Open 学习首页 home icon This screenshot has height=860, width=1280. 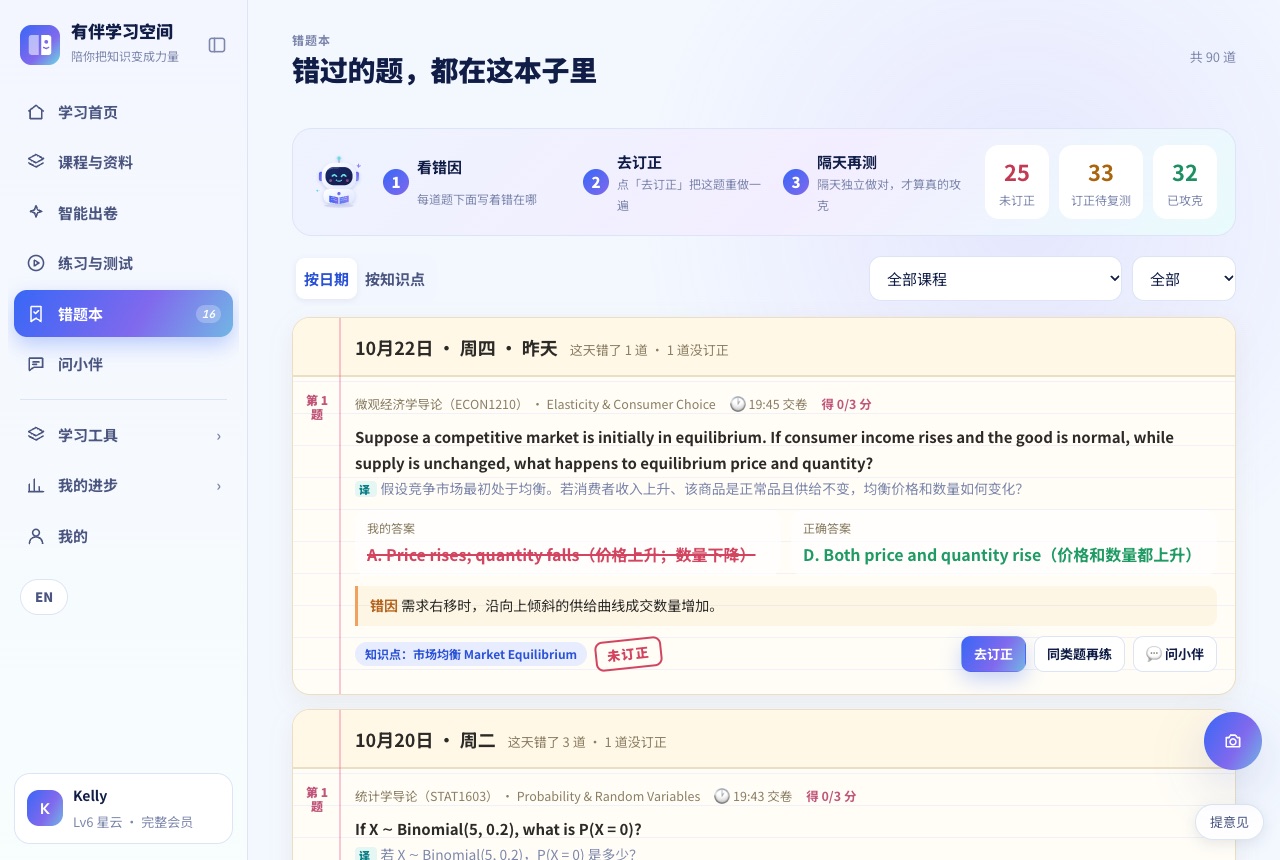(36, 112)
